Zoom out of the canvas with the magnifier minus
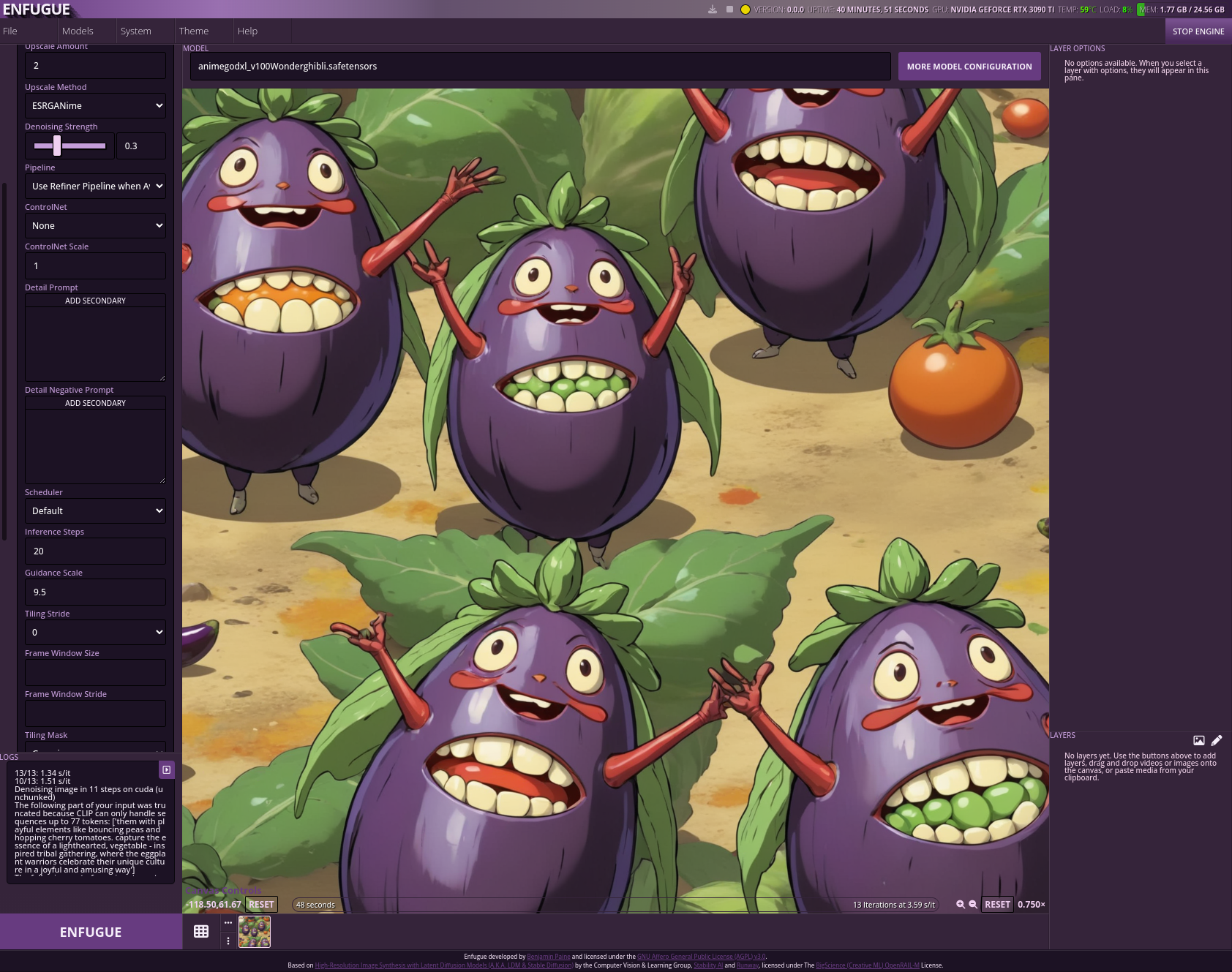 coord(973,905)
